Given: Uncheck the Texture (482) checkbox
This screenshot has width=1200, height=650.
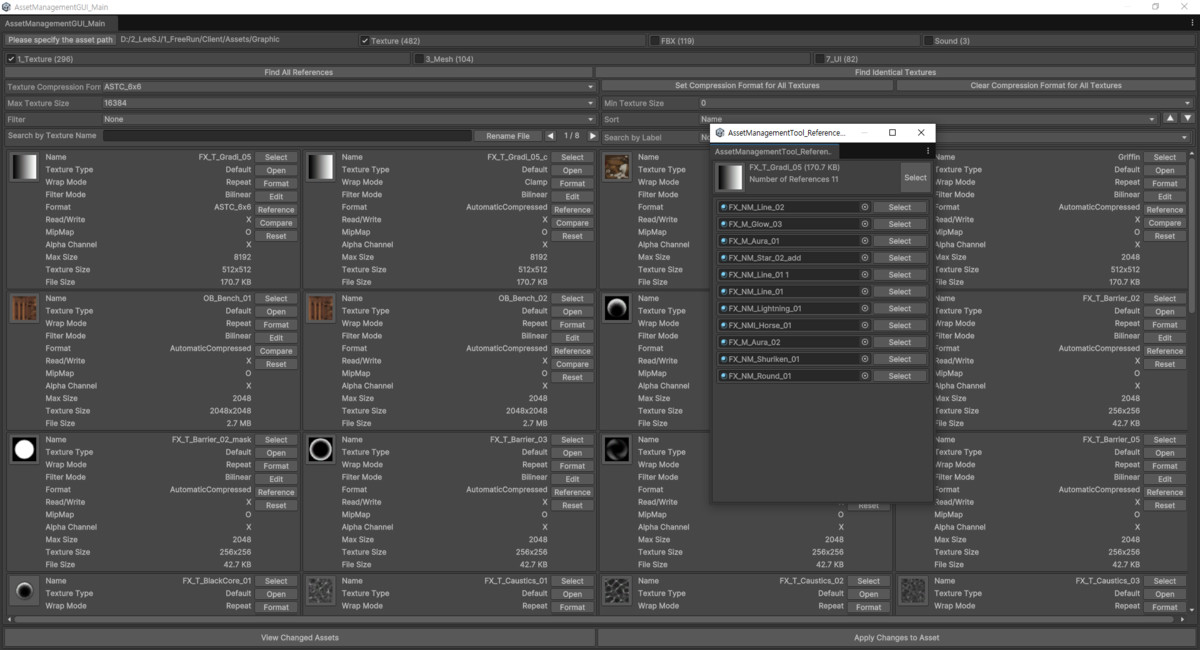Looking at the screenshot, I should point(365,41).
